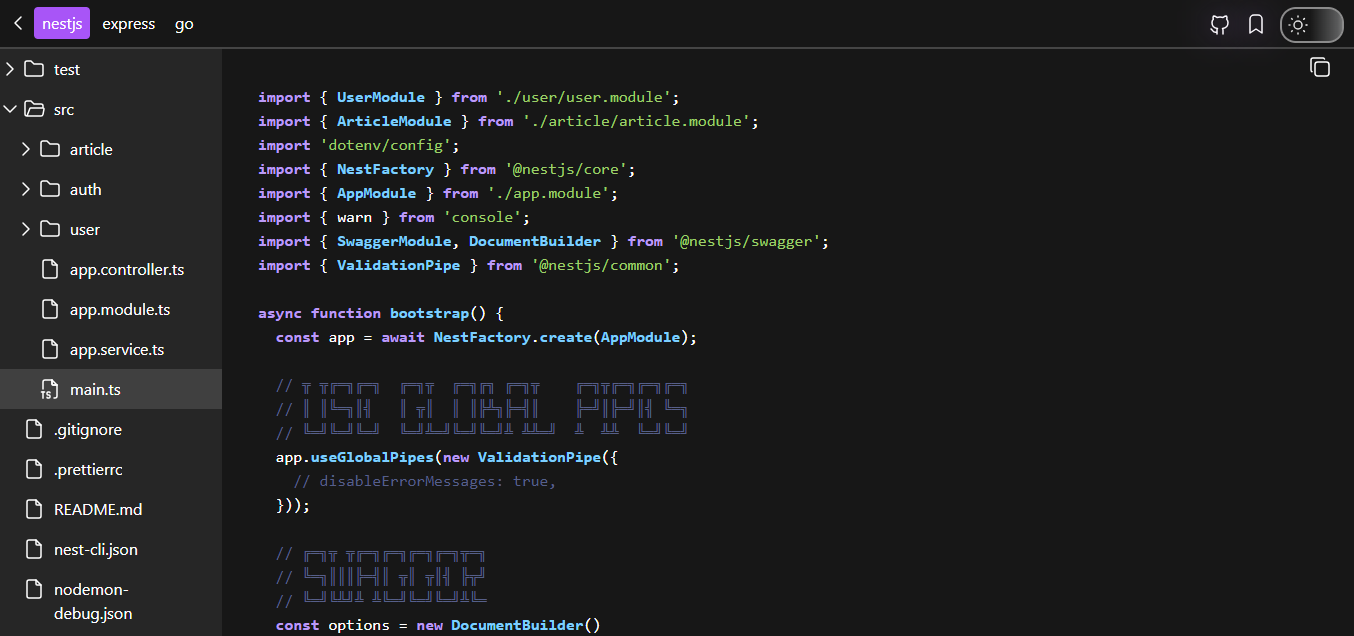
Task: Open the auth folder label
Action: (86, 189)
